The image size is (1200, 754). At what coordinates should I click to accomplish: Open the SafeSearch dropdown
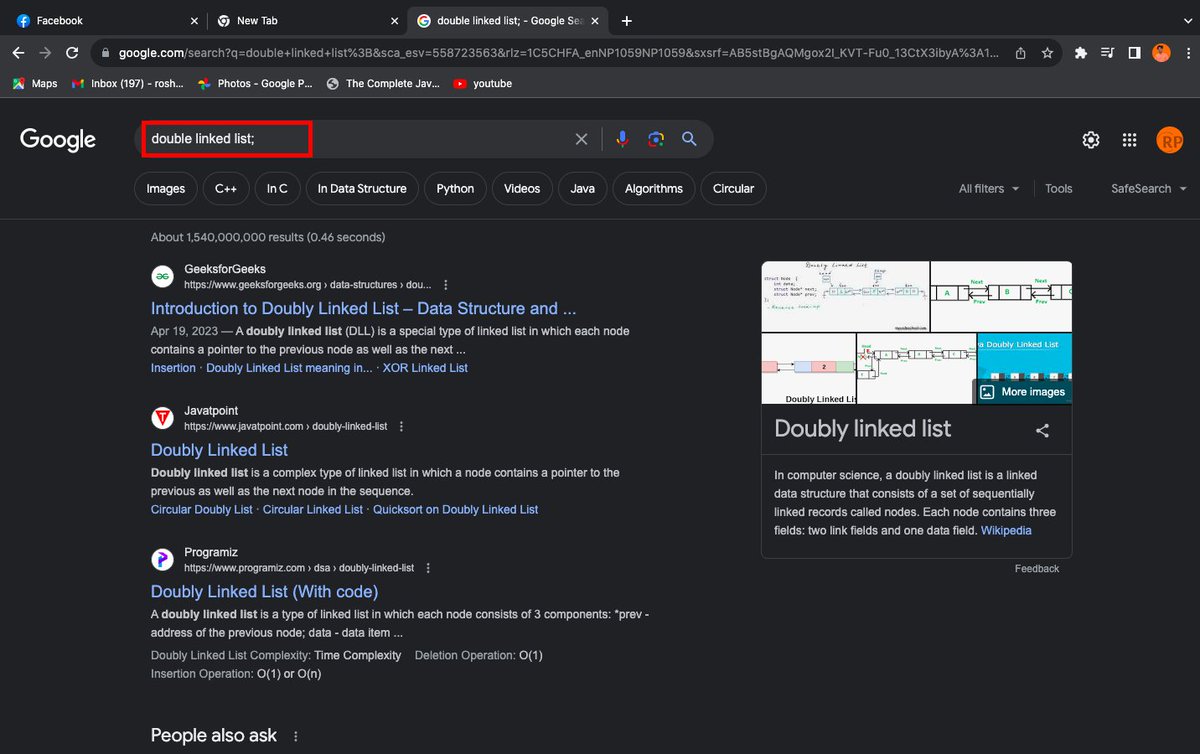tap(1149, 189)
